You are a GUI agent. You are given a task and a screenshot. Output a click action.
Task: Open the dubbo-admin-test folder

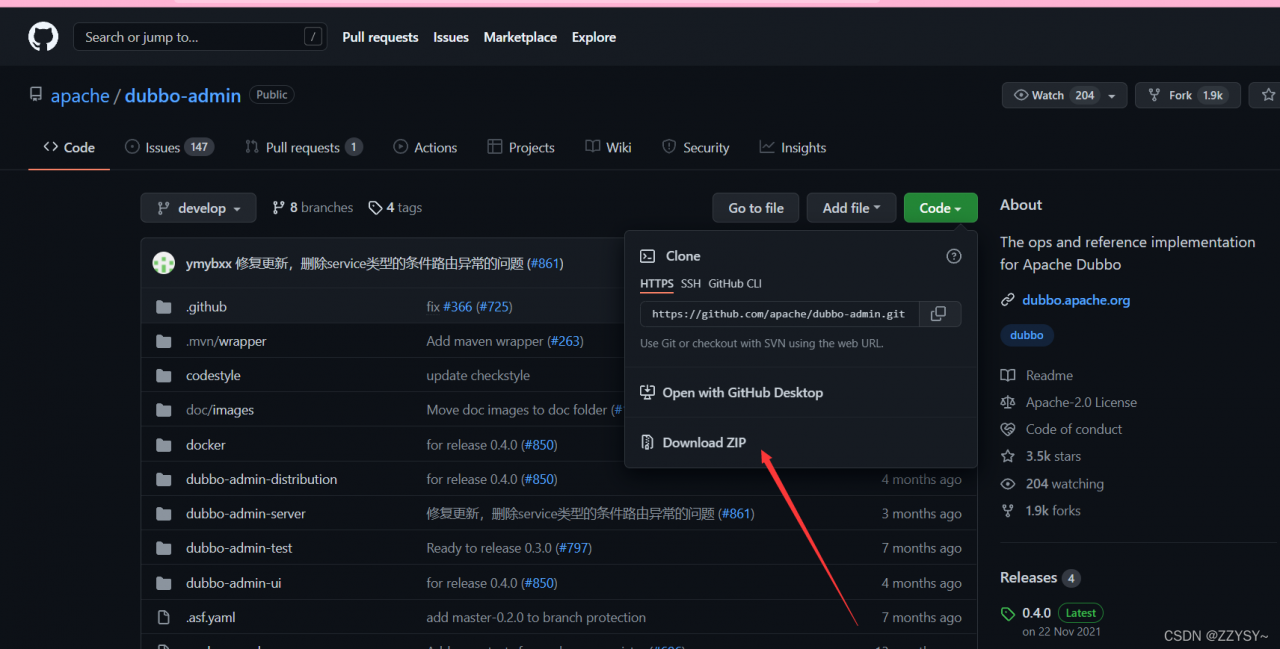[239, 548]
